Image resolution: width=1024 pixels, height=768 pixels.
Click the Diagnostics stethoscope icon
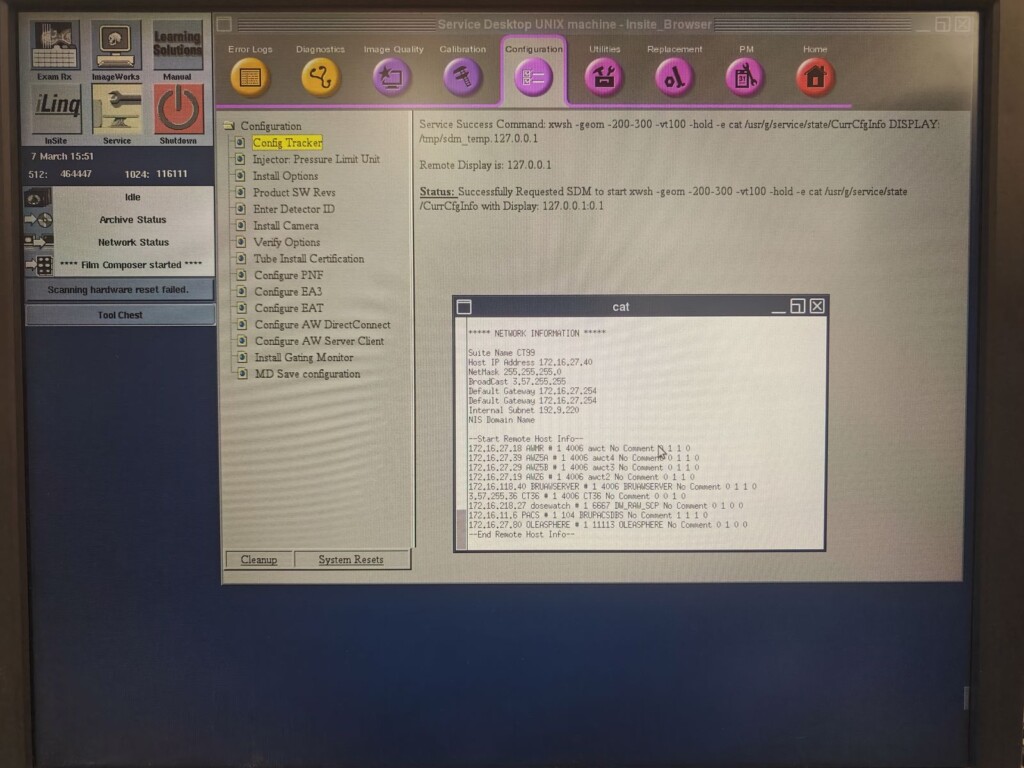pos(320,77)
